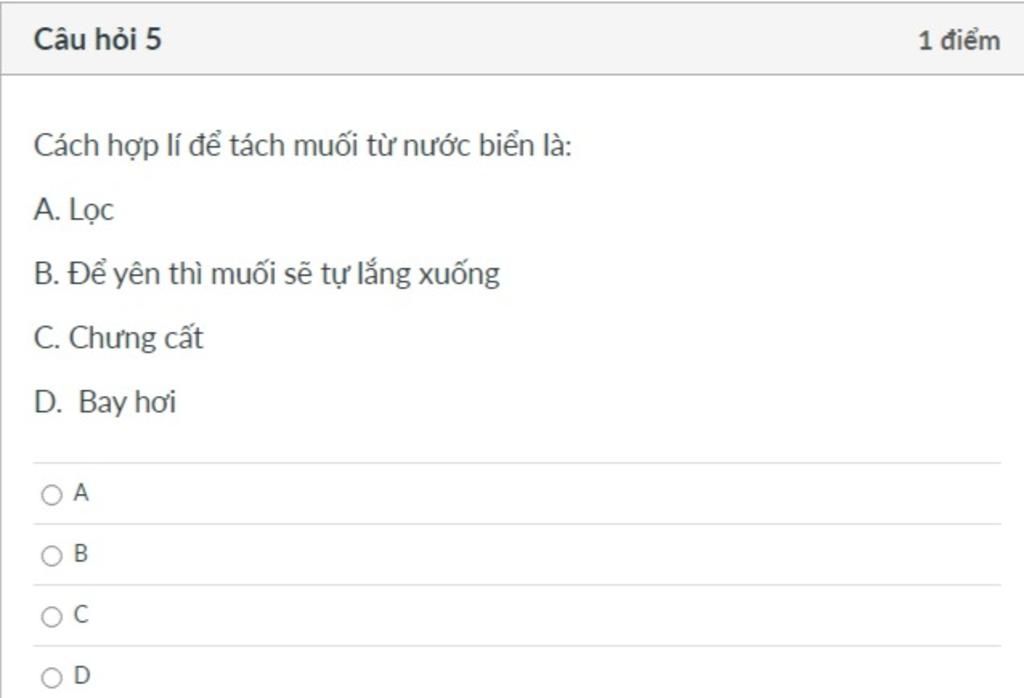Click the letter B label beside its radio
This screenshot has height=698, width=1024.
coord(81,554)
